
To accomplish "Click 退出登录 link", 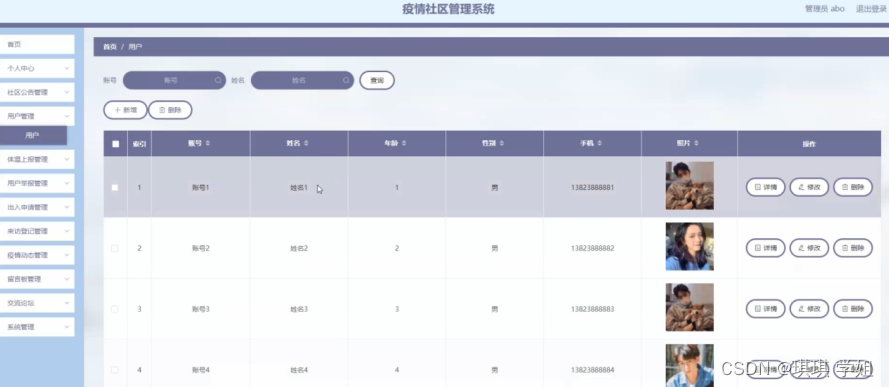I will tap(871, 9).
